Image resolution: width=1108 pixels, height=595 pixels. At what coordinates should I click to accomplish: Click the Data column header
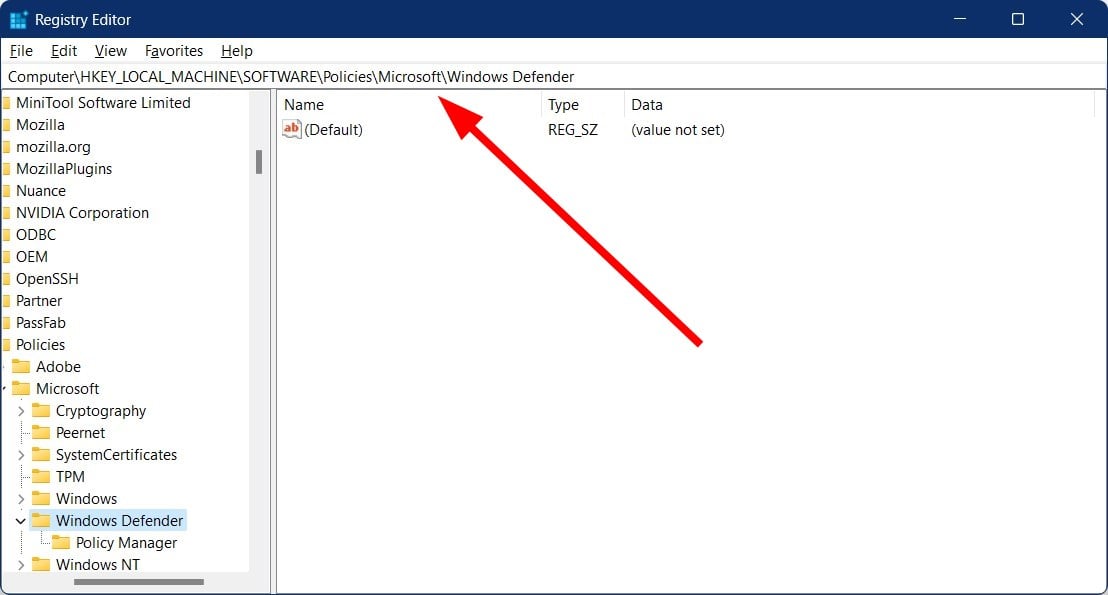pyautogui.click(x=646, y=104)
